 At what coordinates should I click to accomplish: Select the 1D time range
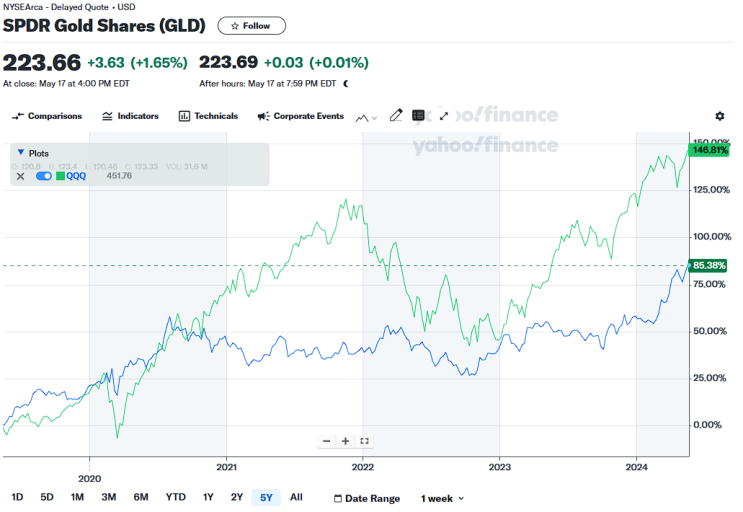click(x=17, y=497)
